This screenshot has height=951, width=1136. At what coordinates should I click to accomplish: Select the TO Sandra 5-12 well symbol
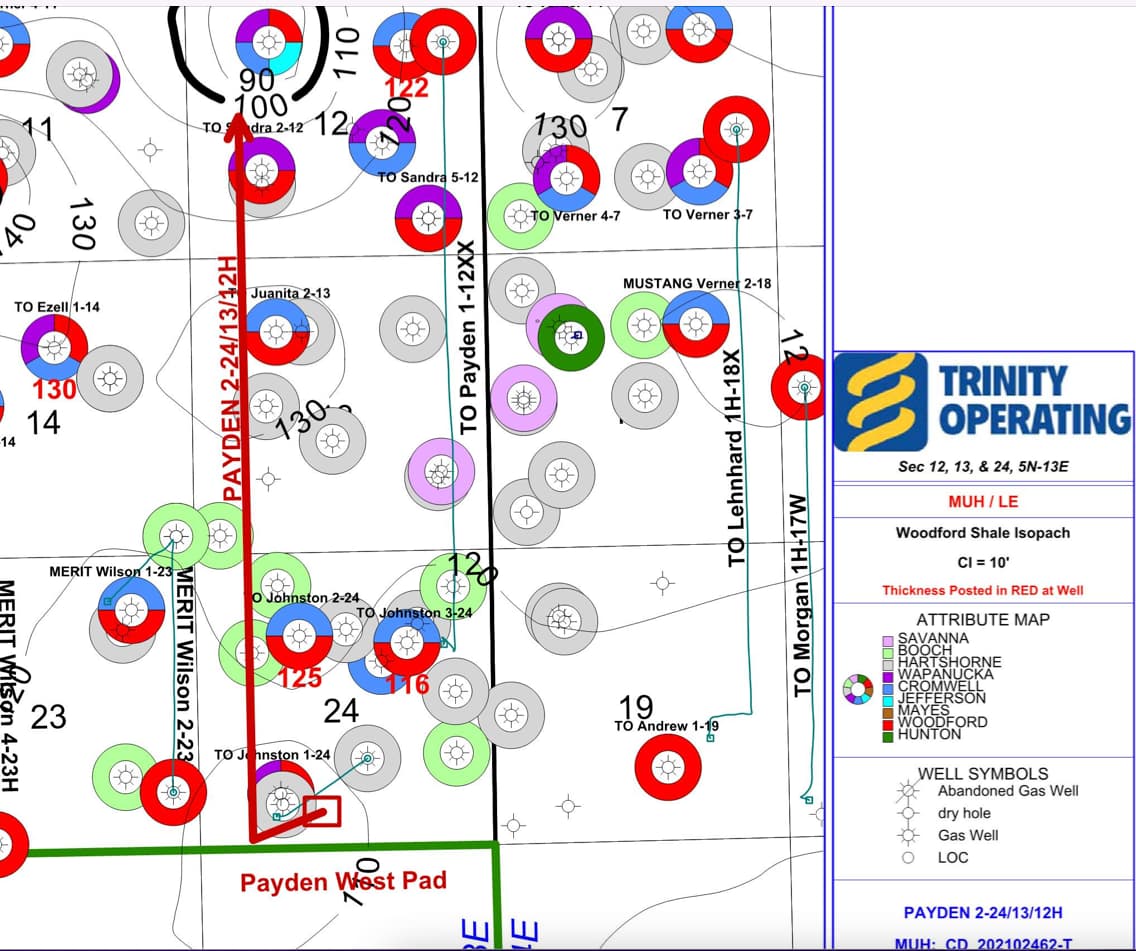tap(428, 218)
